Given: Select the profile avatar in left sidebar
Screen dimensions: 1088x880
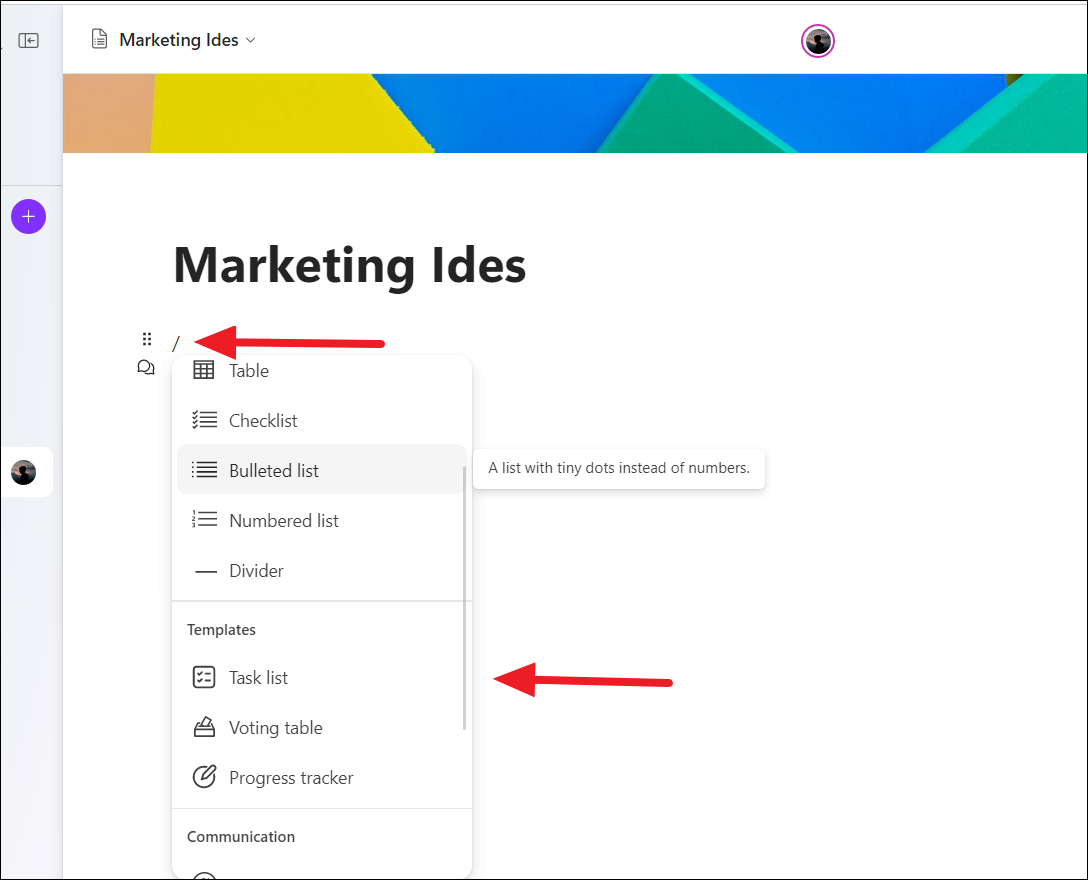Looking at the screenshot, I should tap(24, 472).
